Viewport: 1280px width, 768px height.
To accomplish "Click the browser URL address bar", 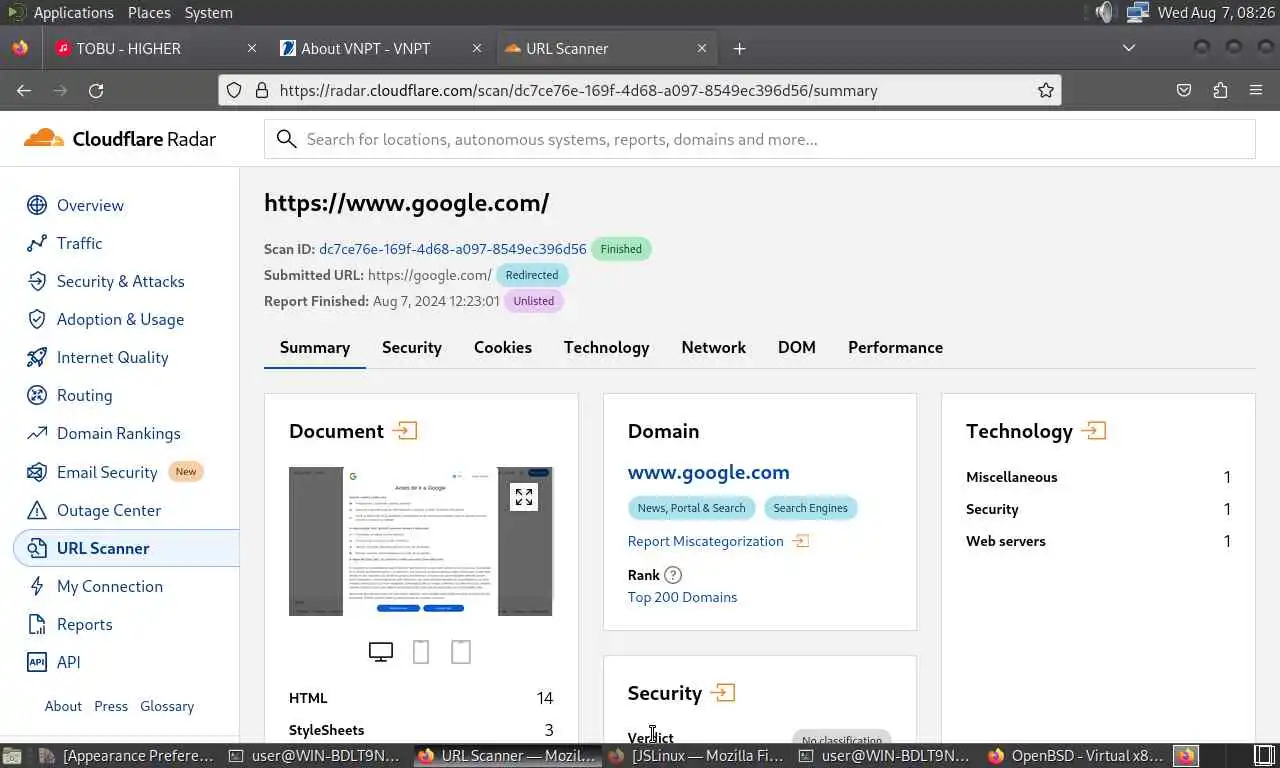I will coord(640,90).
